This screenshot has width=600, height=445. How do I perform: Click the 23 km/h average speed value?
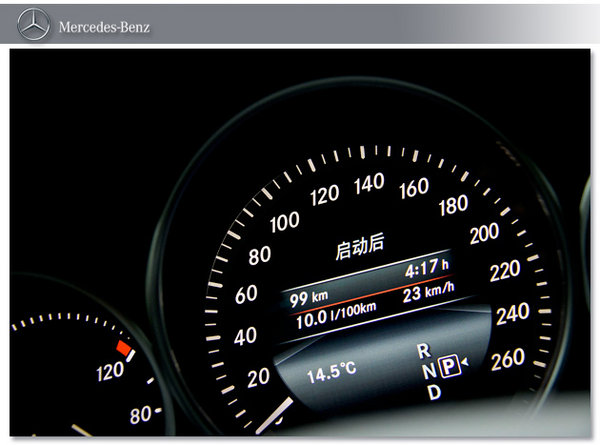coord(429,292)
